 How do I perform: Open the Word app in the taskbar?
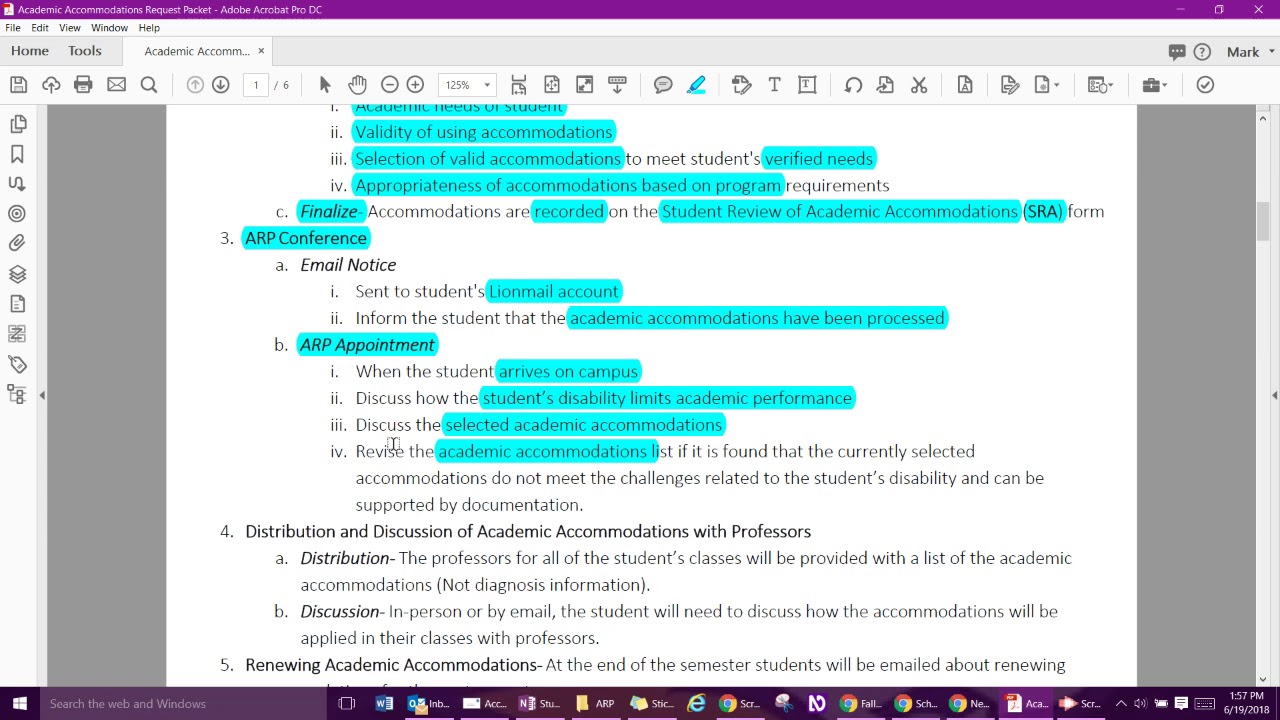coord(384,704)
